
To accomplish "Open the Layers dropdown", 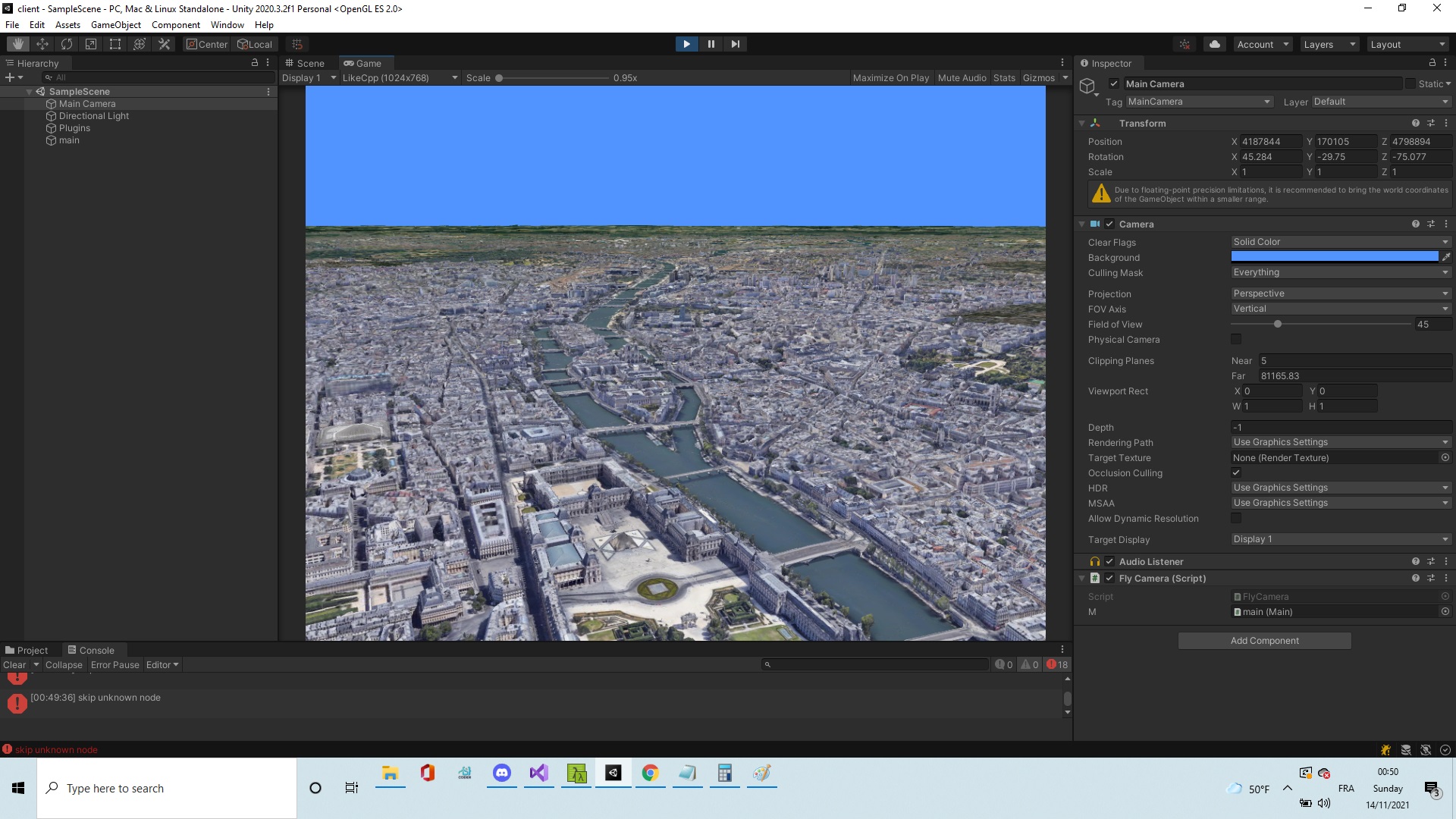I will coord(1329,44).
